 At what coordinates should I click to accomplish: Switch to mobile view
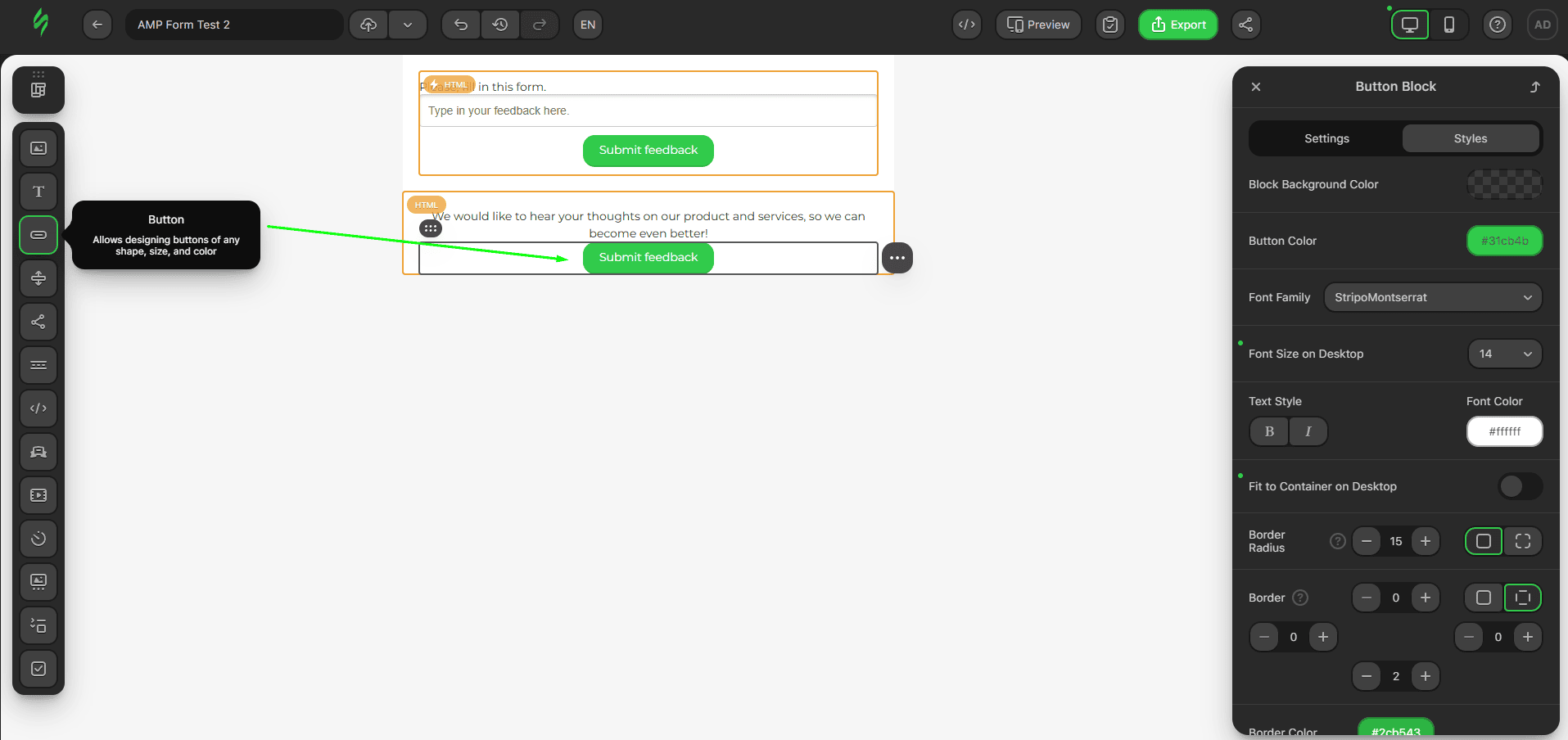1448,25
